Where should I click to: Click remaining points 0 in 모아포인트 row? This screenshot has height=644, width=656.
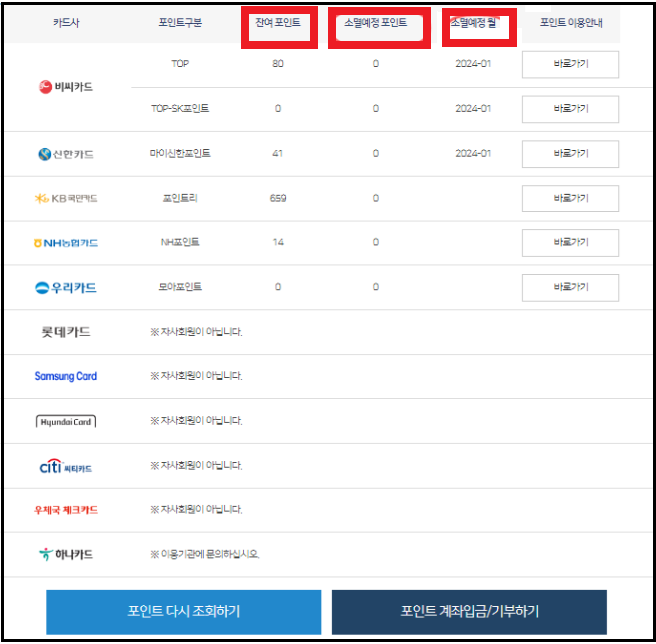pyautogui.click(x=278, y=287)
